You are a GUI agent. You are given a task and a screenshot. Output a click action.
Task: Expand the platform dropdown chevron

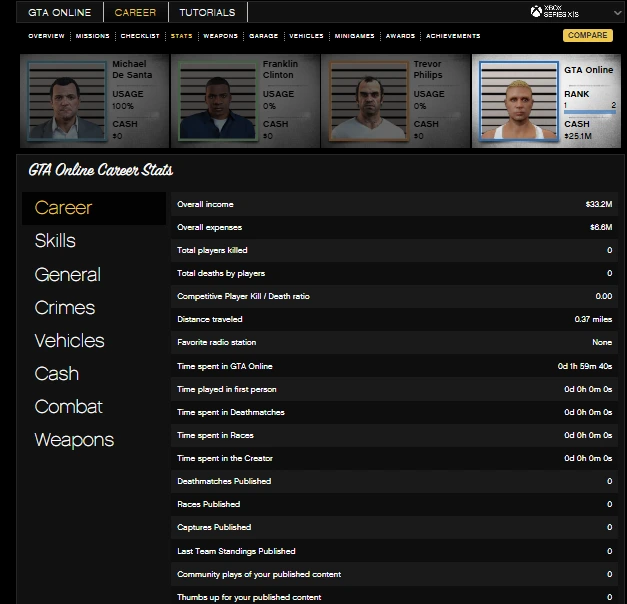coord(617,13)
